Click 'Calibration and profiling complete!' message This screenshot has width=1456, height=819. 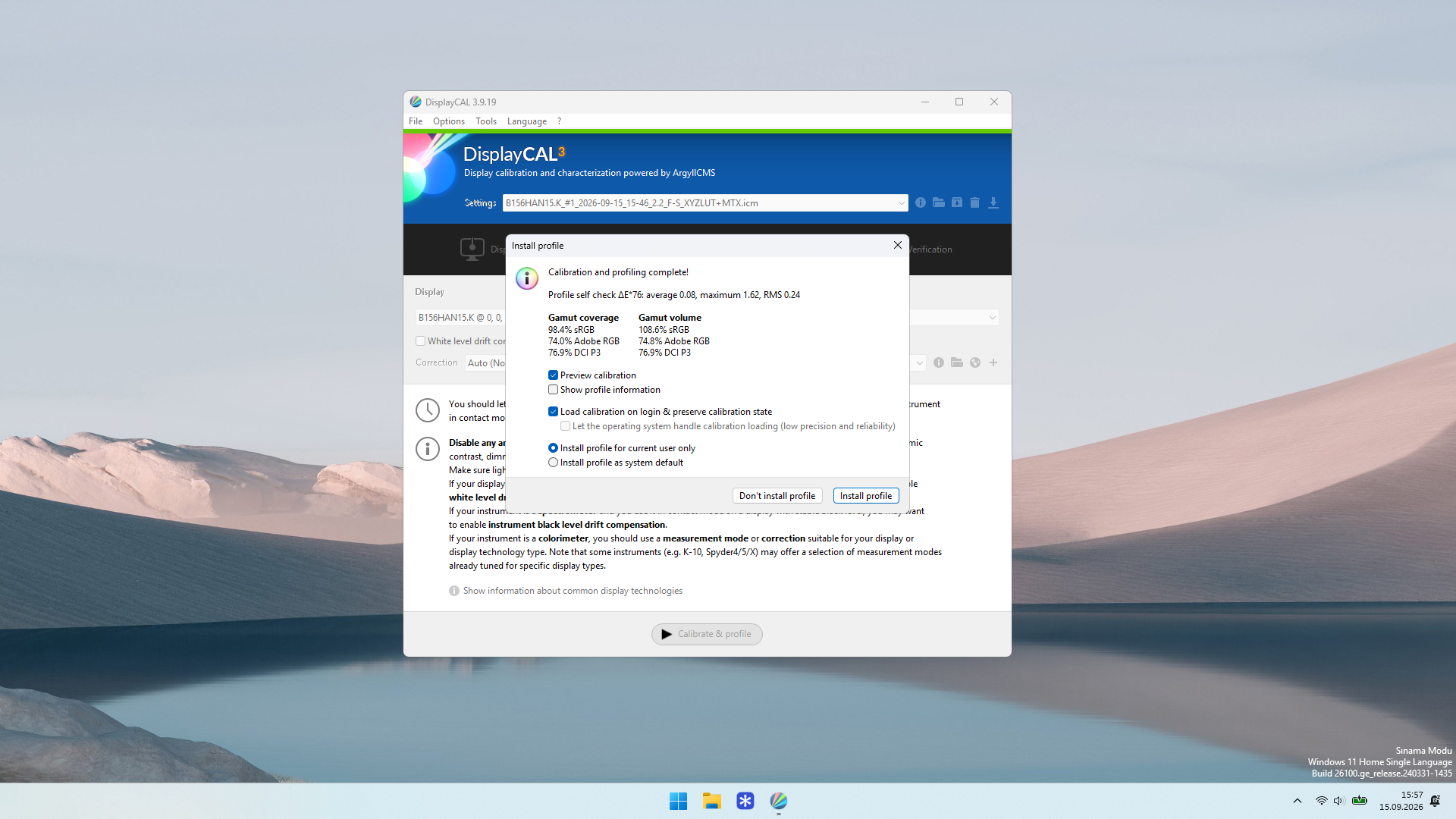(618, 272)
